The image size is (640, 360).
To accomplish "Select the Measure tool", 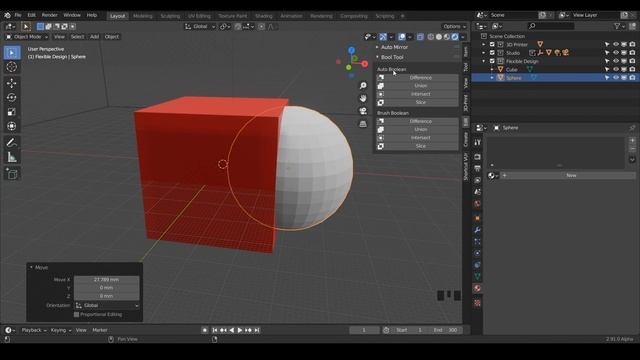I will (11, 157).
